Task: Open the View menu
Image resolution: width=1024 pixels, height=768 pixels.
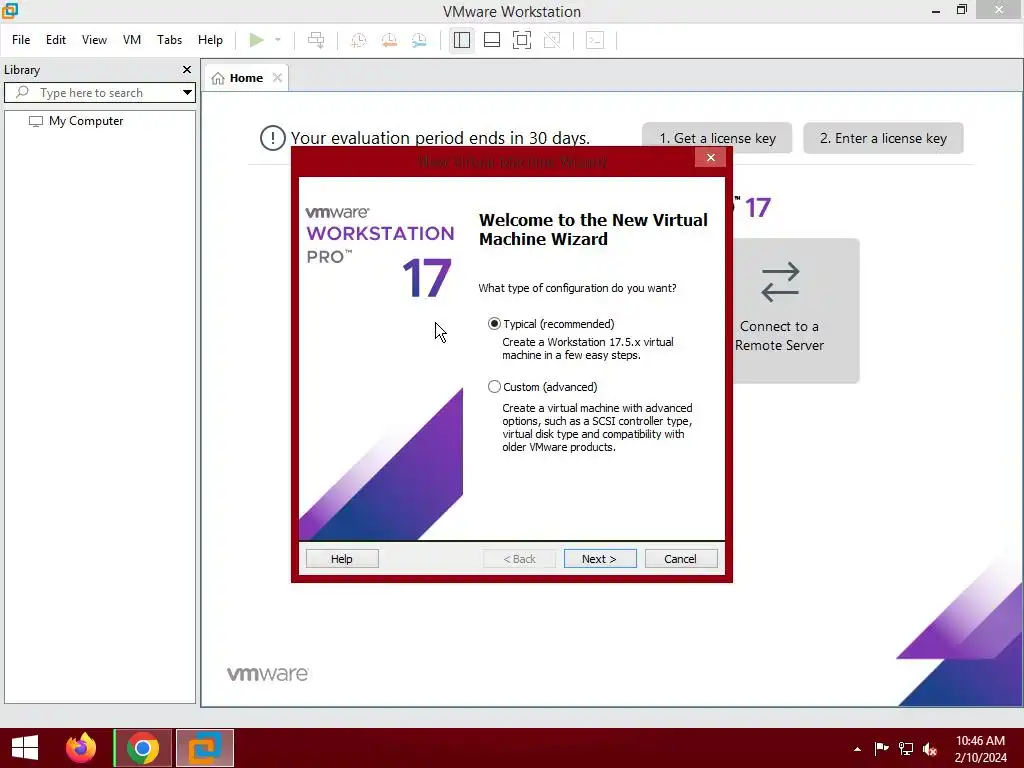Action: (x=94, y=40)
